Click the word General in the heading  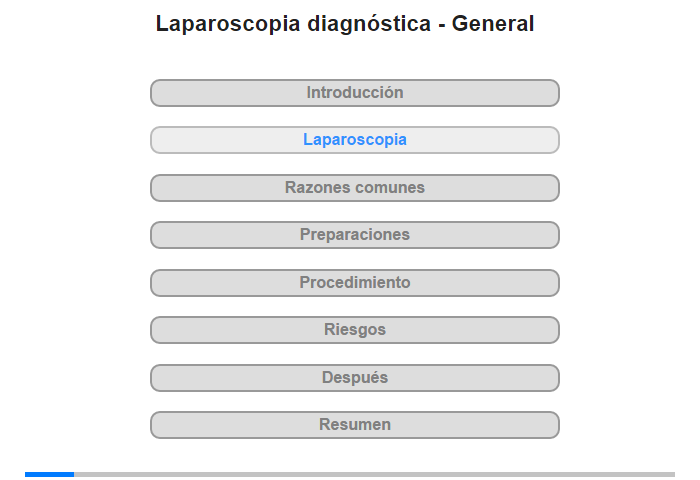[x=493, y=24]
